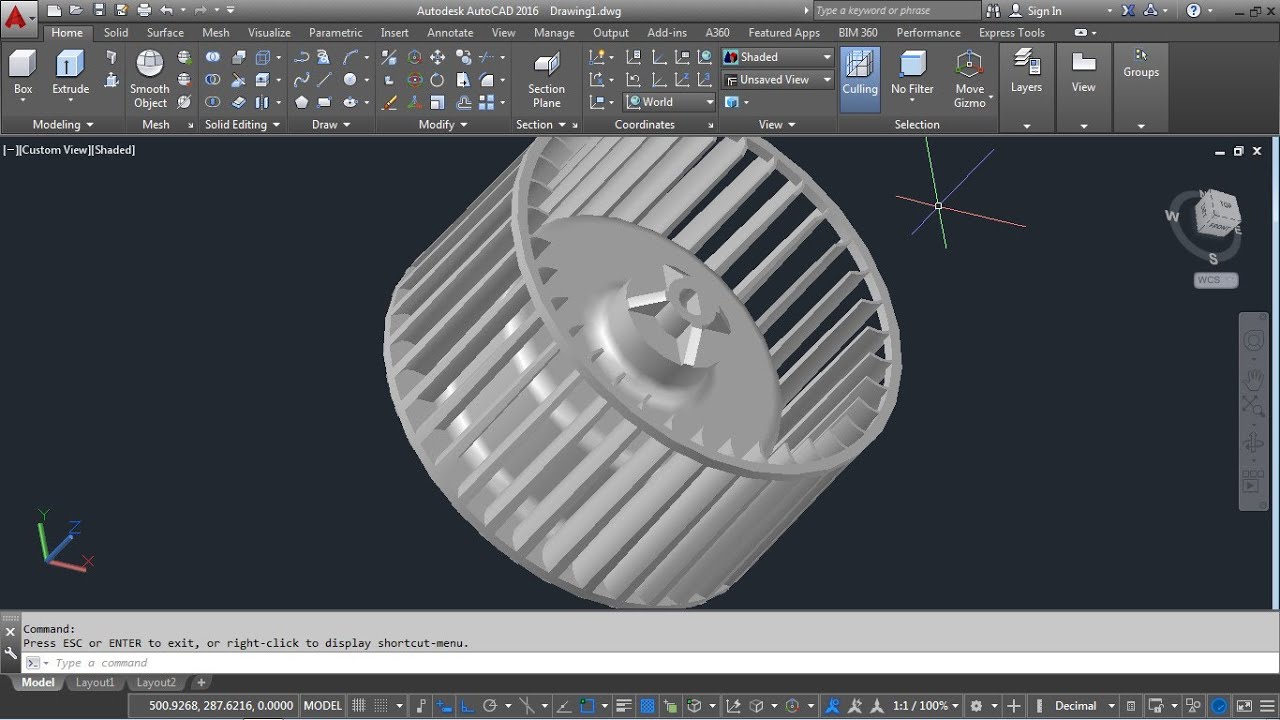Click the keyword search box

[895, 11]
